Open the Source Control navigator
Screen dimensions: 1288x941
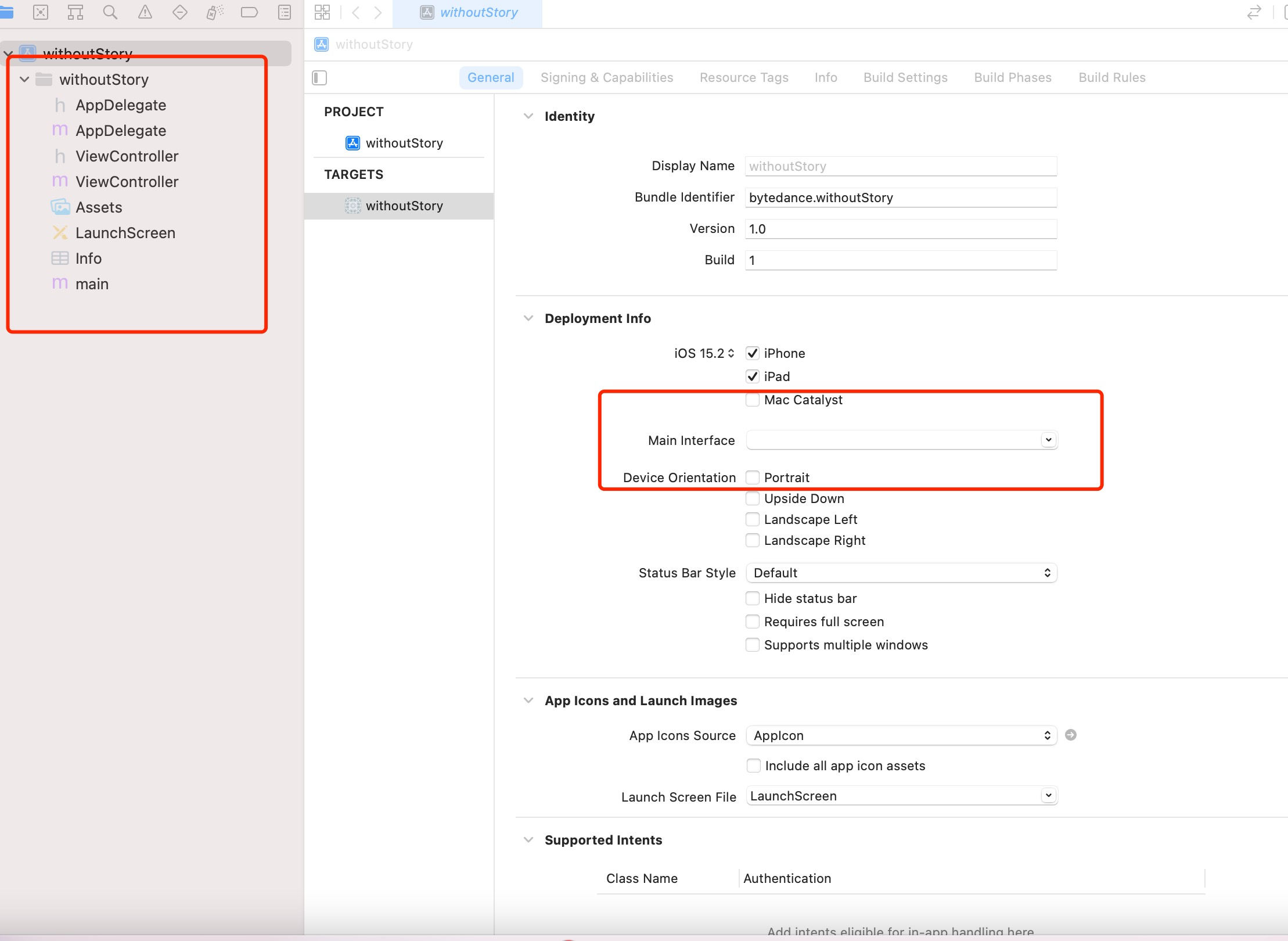point(41,12)
